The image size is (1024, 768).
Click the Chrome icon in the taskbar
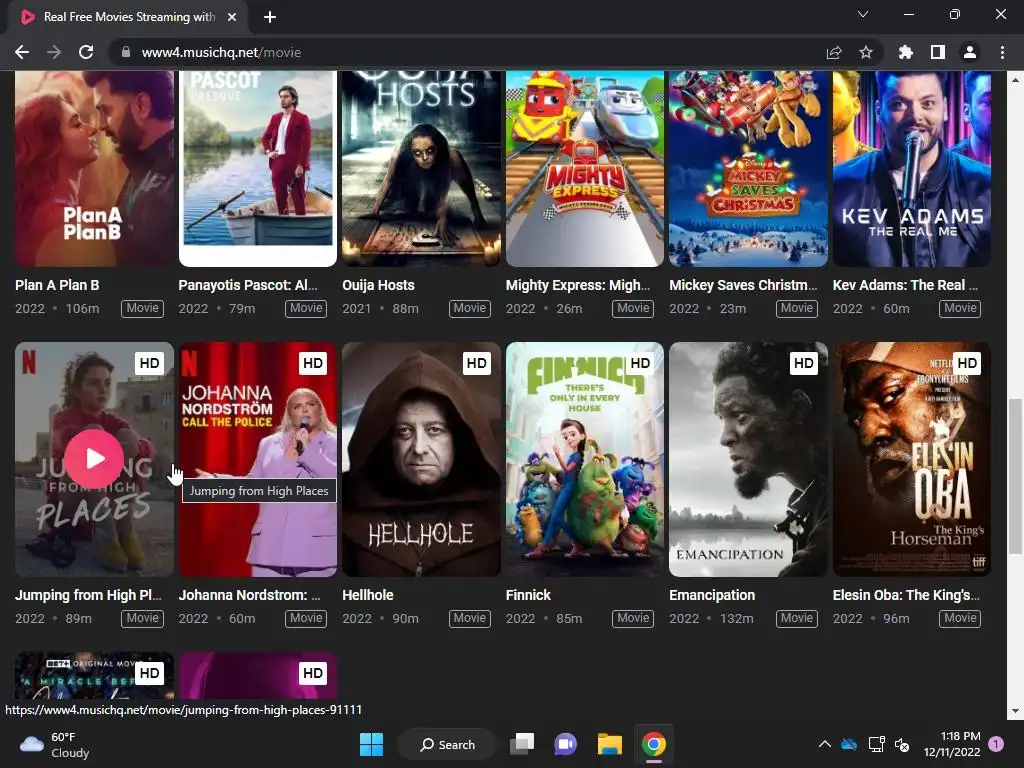(x=654, y=744)
